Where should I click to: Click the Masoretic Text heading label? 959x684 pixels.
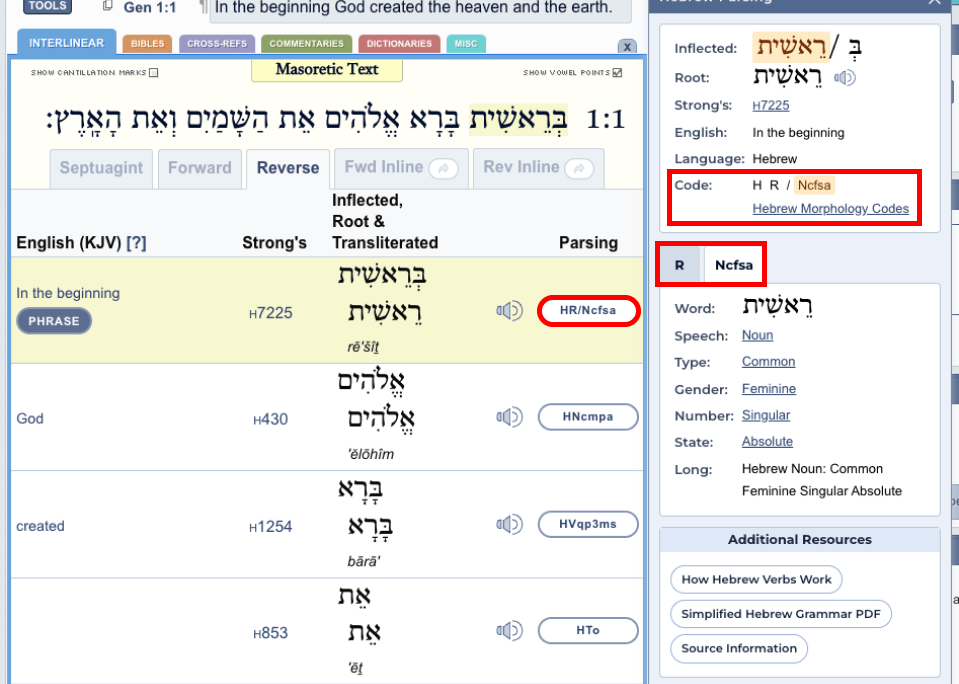point(327,70)
